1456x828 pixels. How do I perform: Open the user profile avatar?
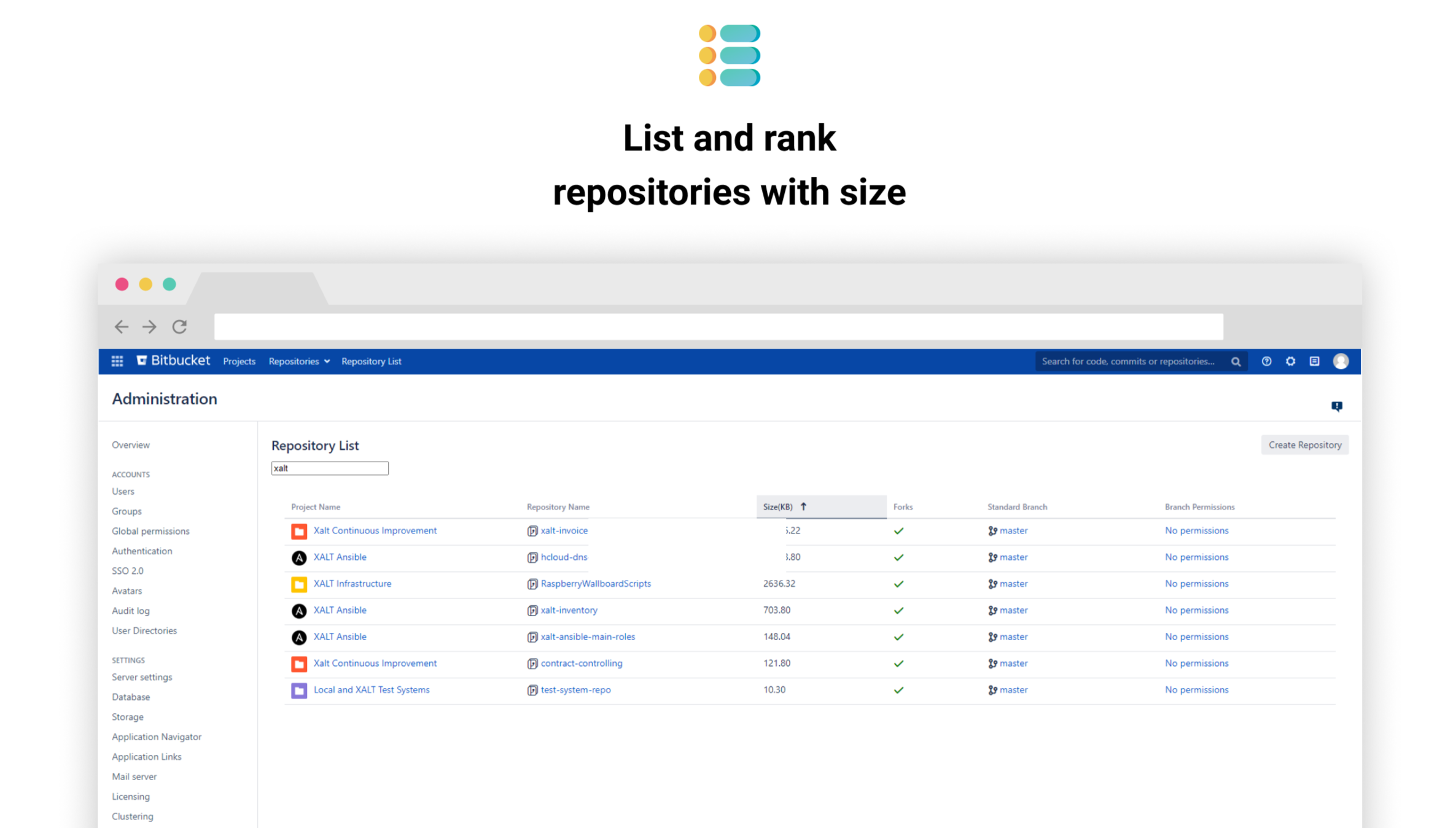(x=1341, y=362)
